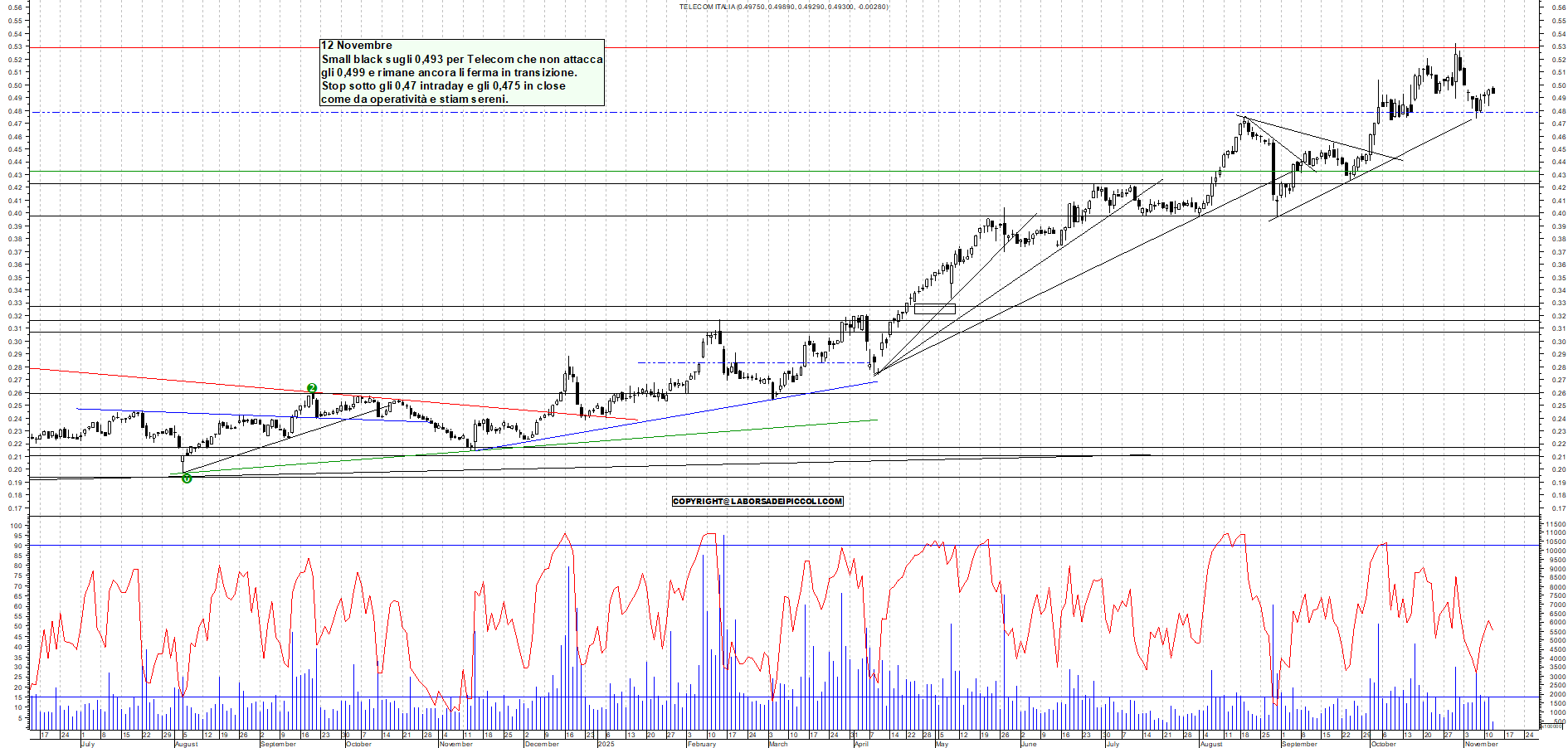The width and height of the screenshot is (1568, 748).
Task: Click the May label on the time axis
Action: pos(942,744)
